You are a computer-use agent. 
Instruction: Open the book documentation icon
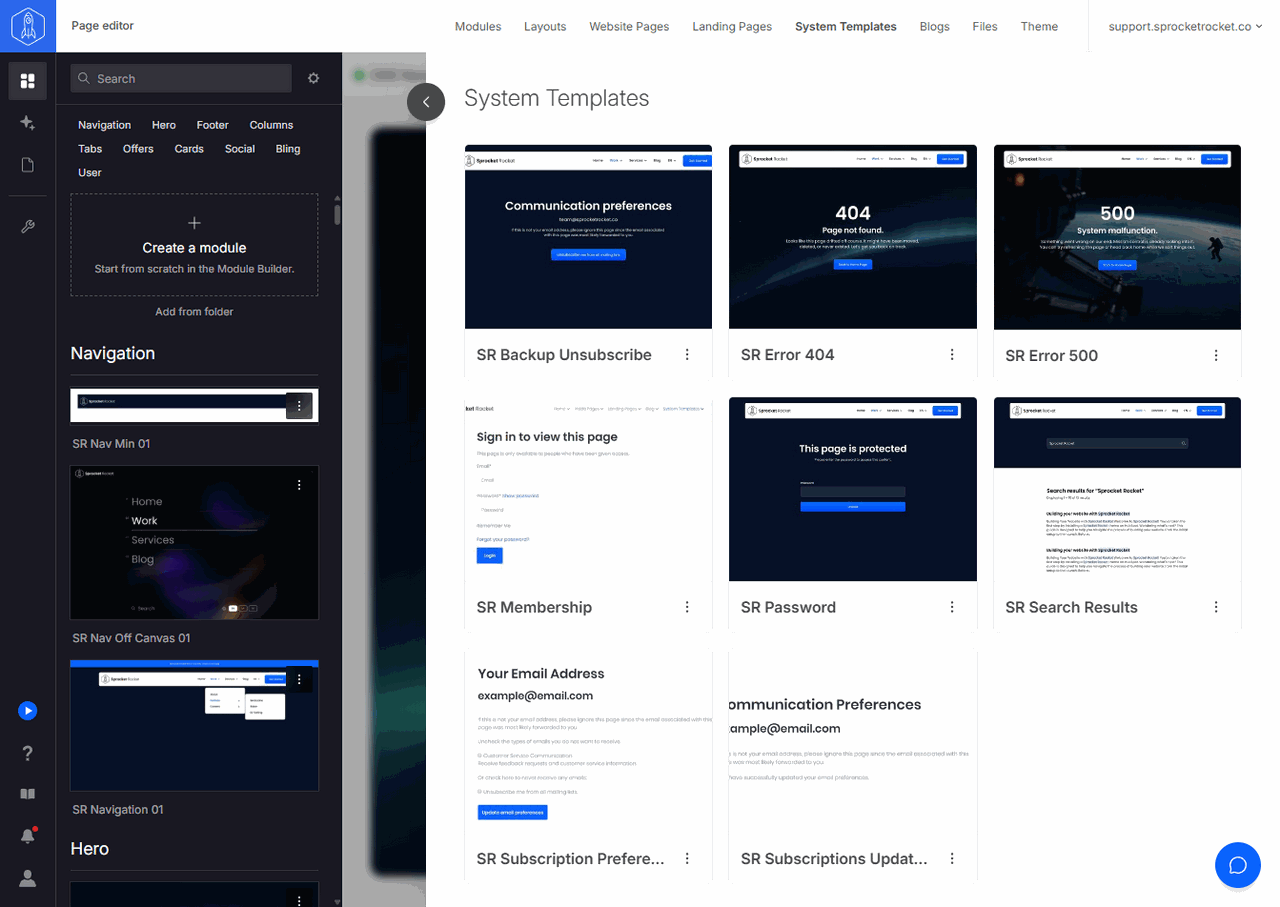28,794
